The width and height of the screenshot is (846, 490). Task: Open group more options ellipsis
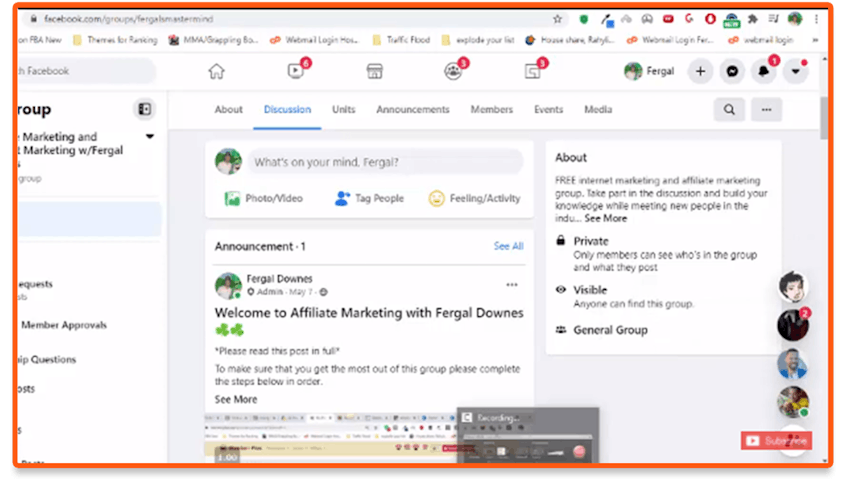click(766, 110)
